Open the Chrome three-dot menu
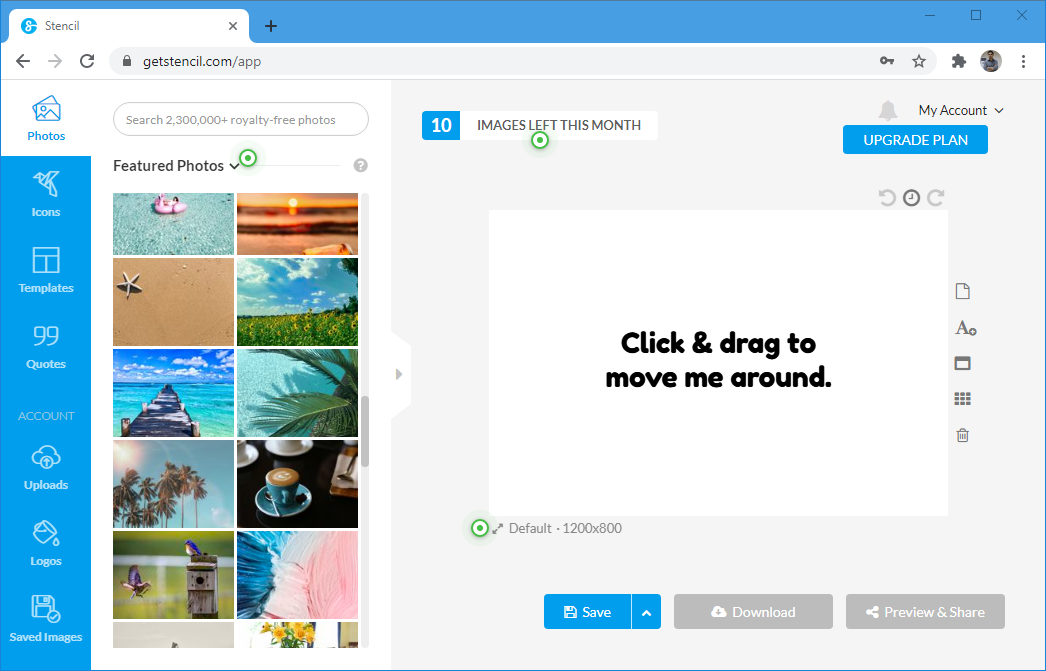 click(x=1023, y=61)
